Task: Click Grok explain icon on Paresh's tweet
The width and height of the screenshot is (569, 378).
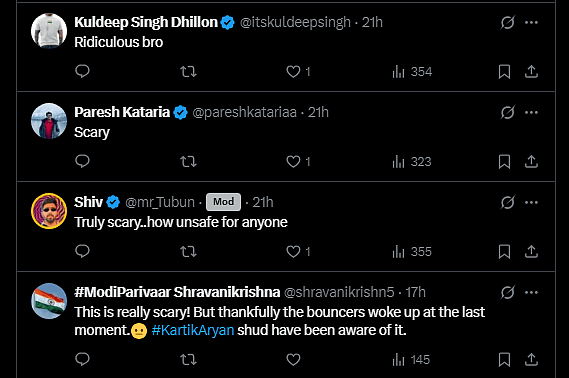Action: coord(507,112)
